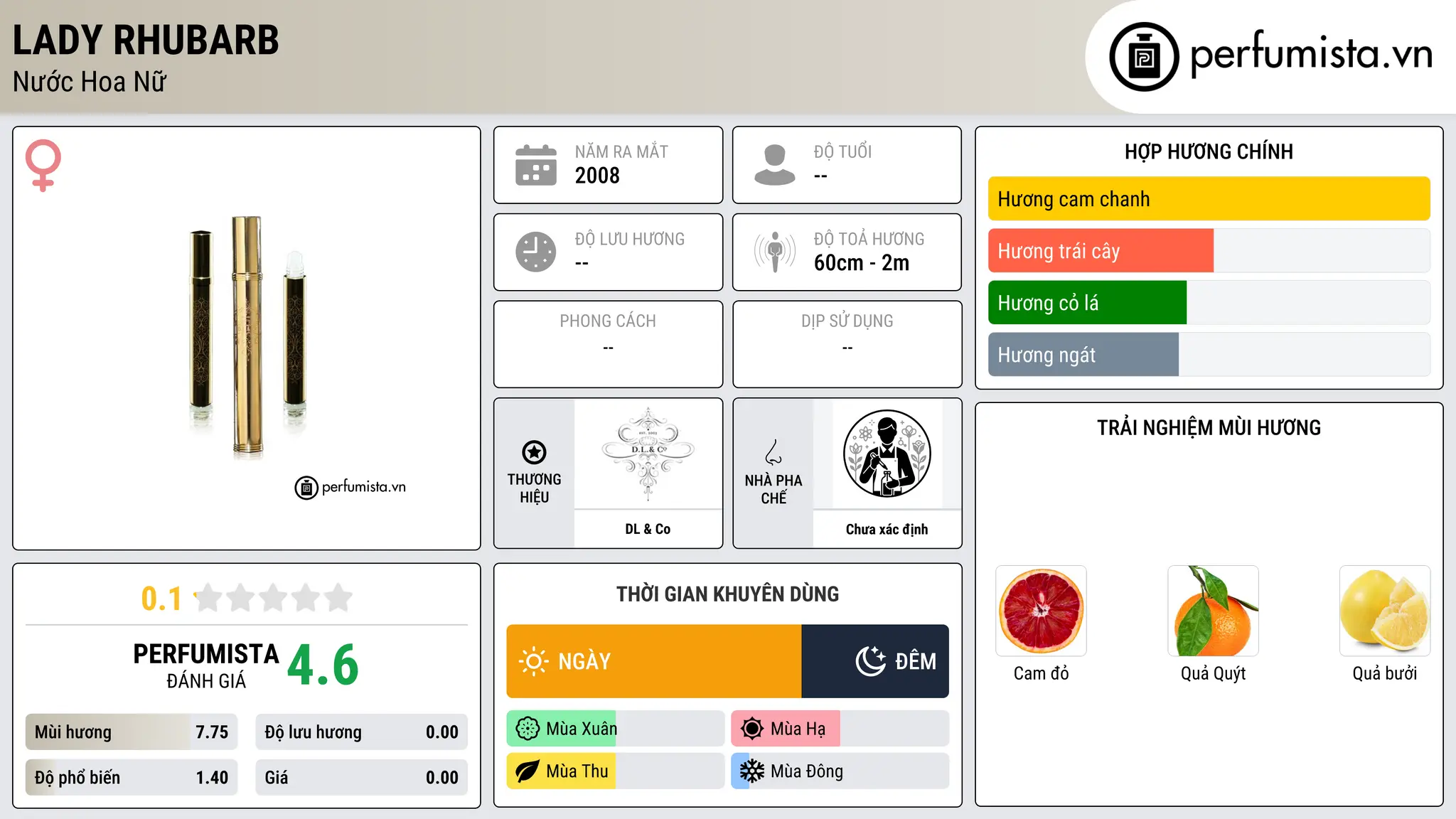Click the PHONG CÁCH card

[609, 344]
